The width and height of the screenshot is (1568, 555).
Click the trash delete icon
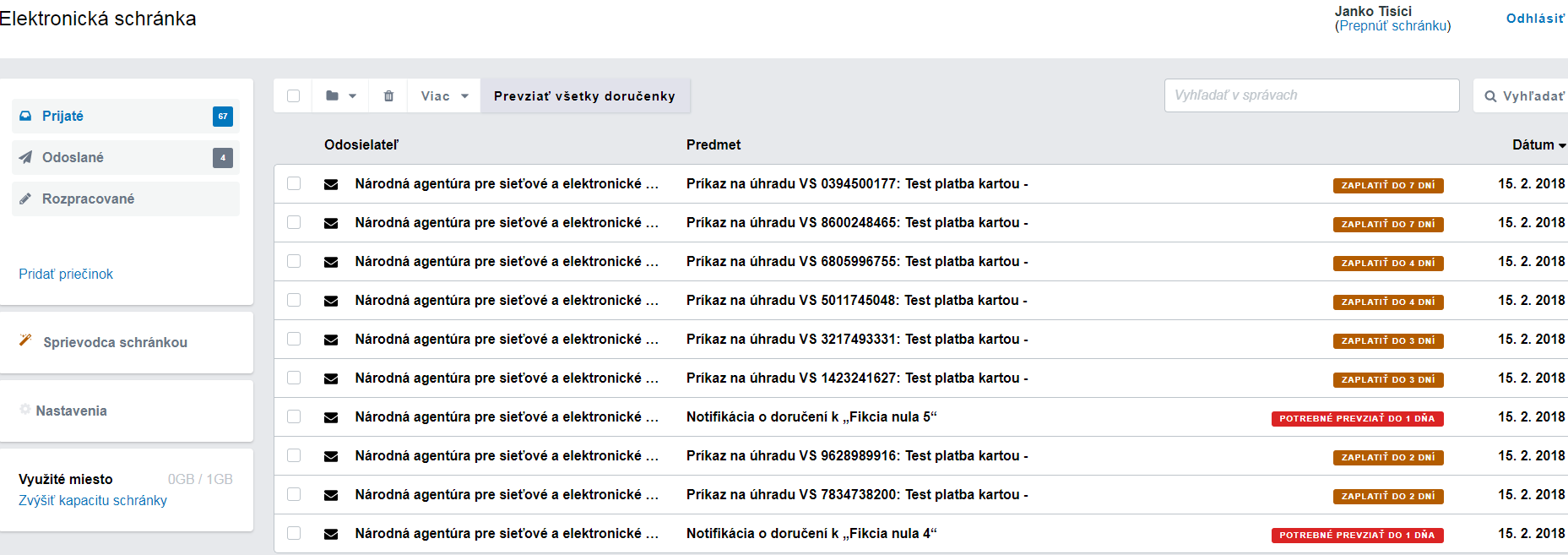[388, 95]
